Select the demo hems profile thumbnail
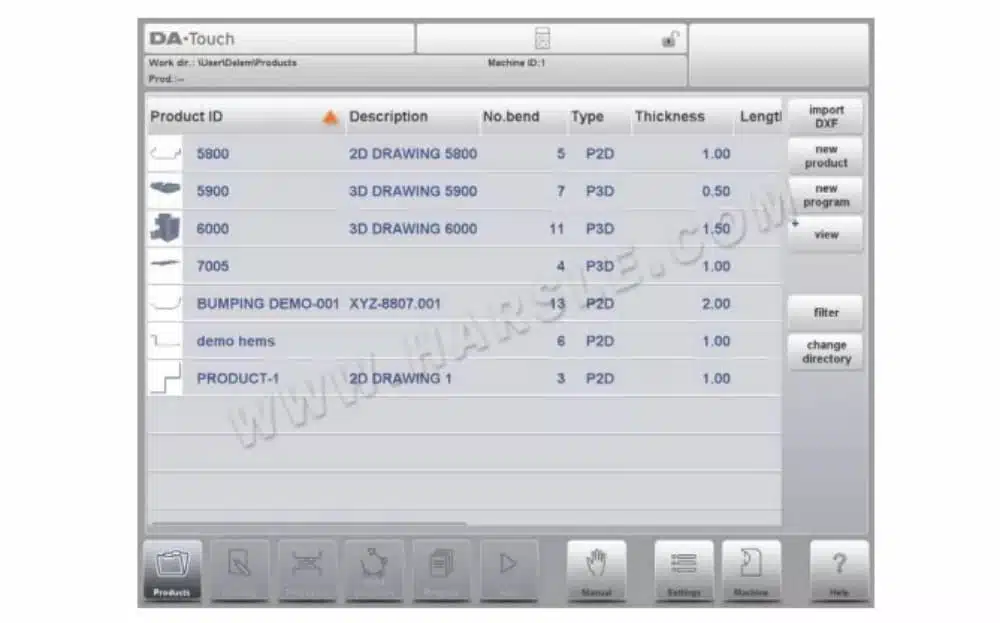This screenshot has height=623, width=1000. point(165,341)
